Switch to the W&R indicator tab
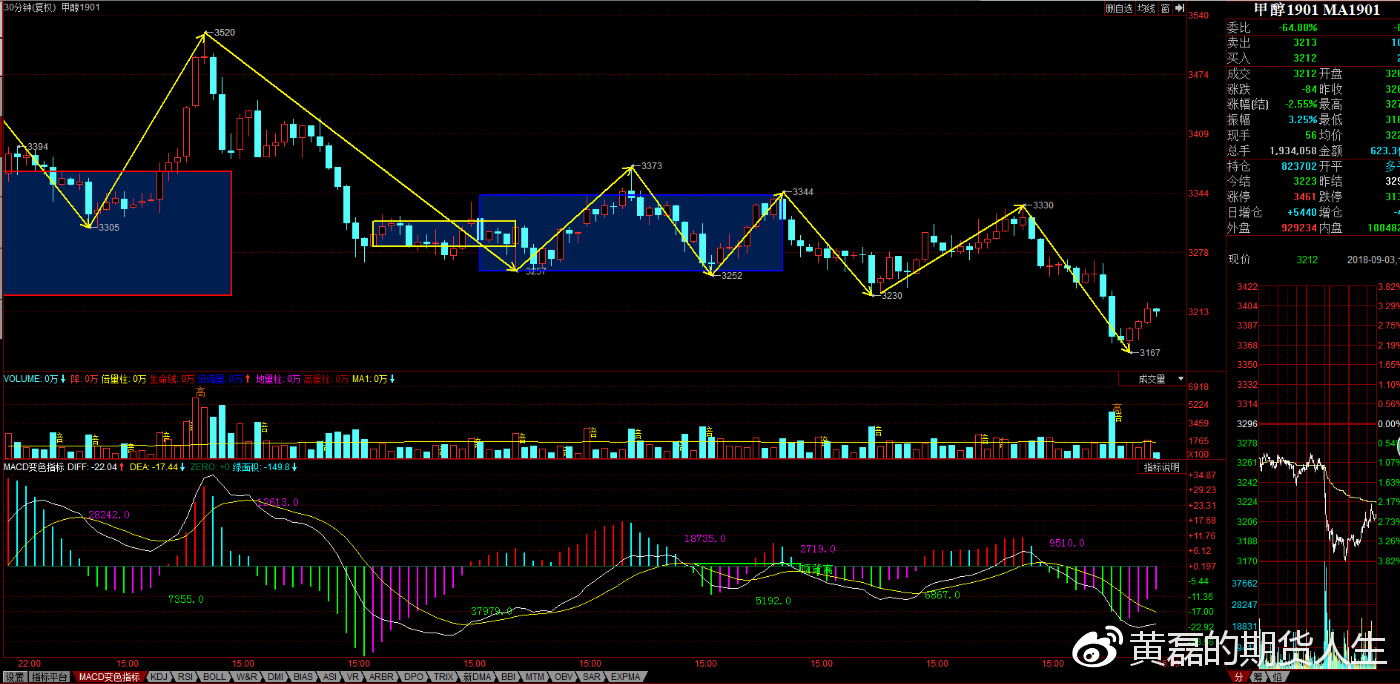This screenshot has width=1400, height=684. coord(246,677)
